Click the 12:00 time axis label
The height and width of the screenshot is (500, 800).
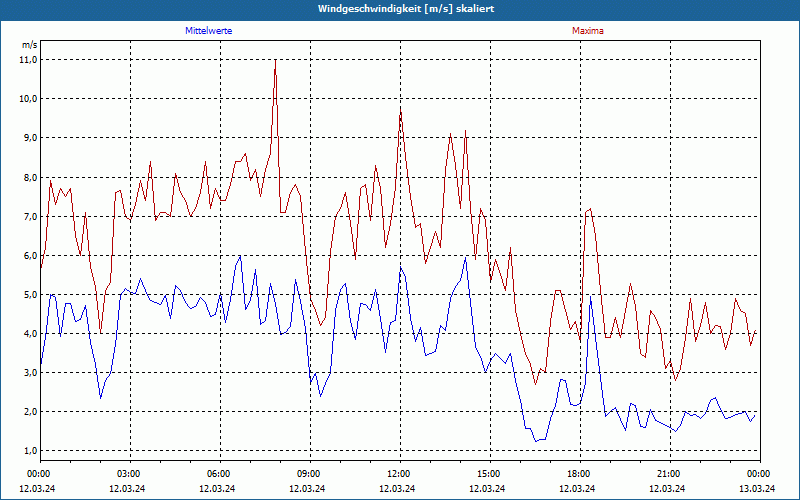(399, 474)
